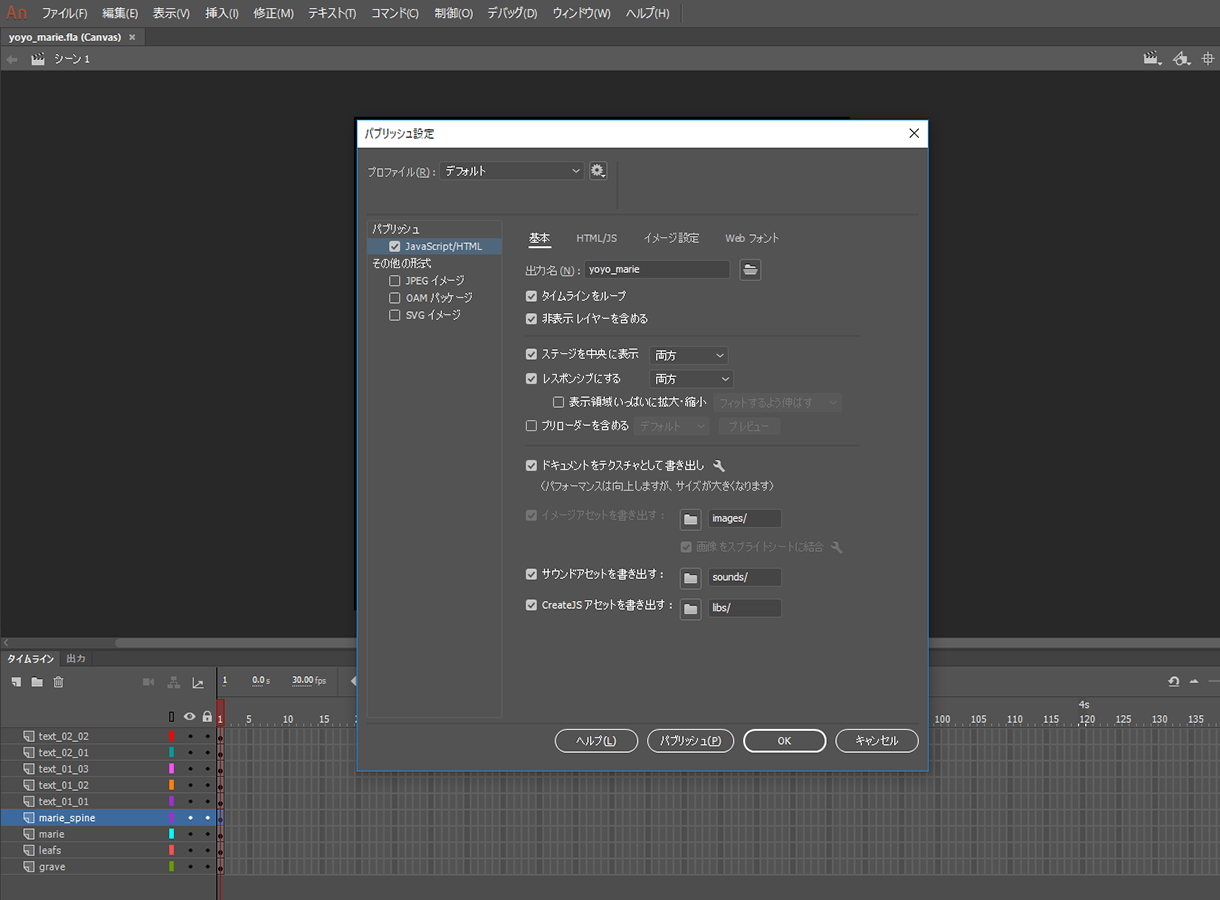Toggle レスポンシブにする checkbox

point(532,379)
